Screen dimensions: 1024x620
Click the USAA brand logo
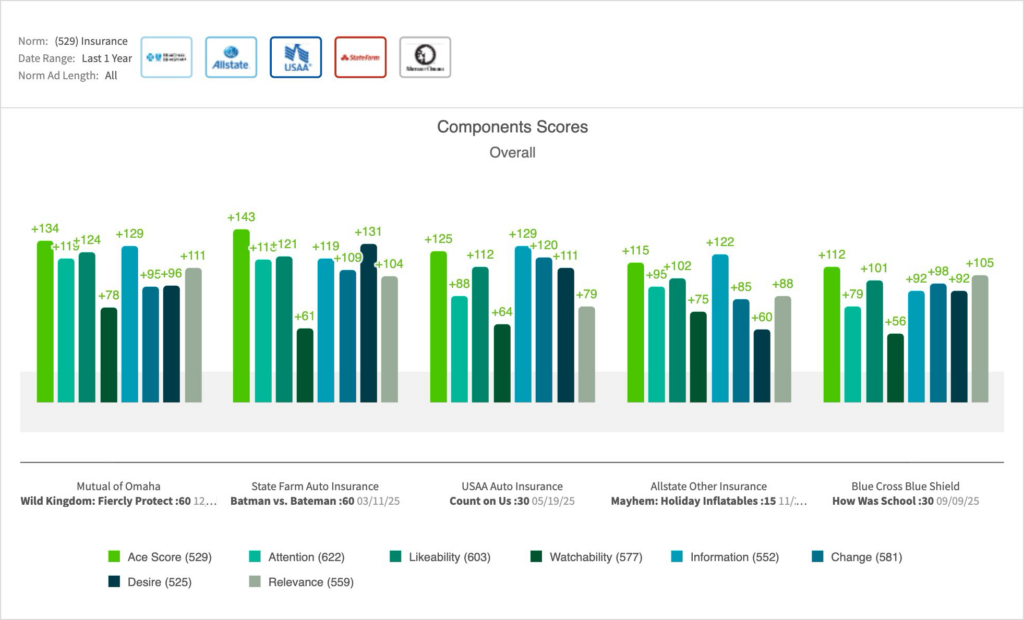click(296, 57)
